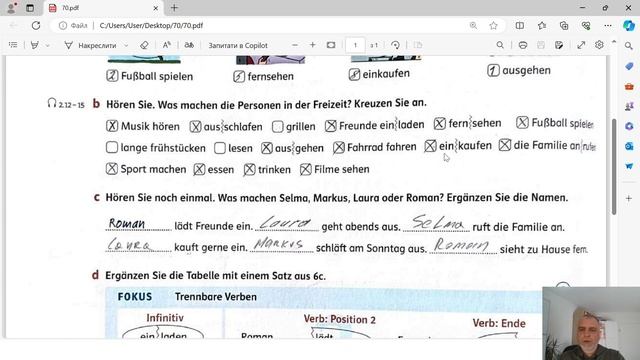The width and height of the screenshot is (640, 360).
Task: Open the translate tool in the PDF toolbar
Action: [189, 45]
